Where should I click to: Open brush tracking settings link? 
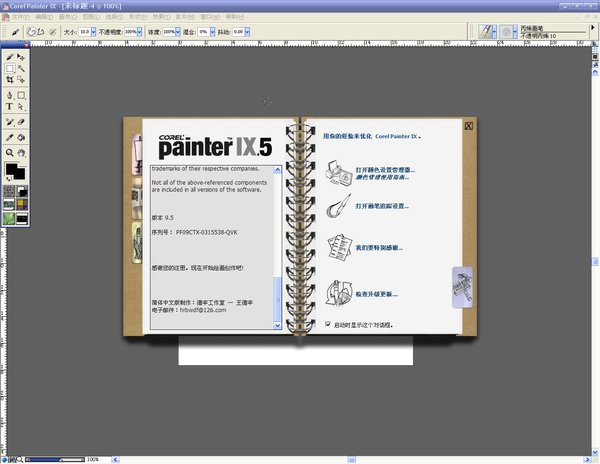coord(382,206)
